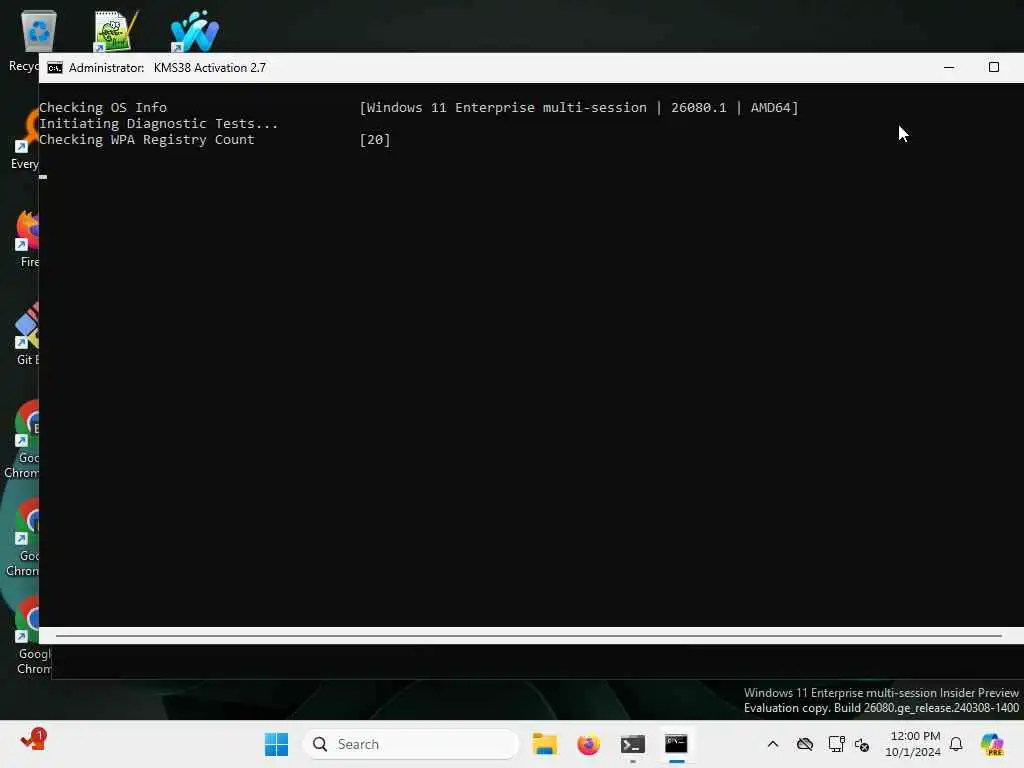Open the red checkmark widget with badge
The image size is (1024, 768).
pyautogui.click(x=33, y=741)
